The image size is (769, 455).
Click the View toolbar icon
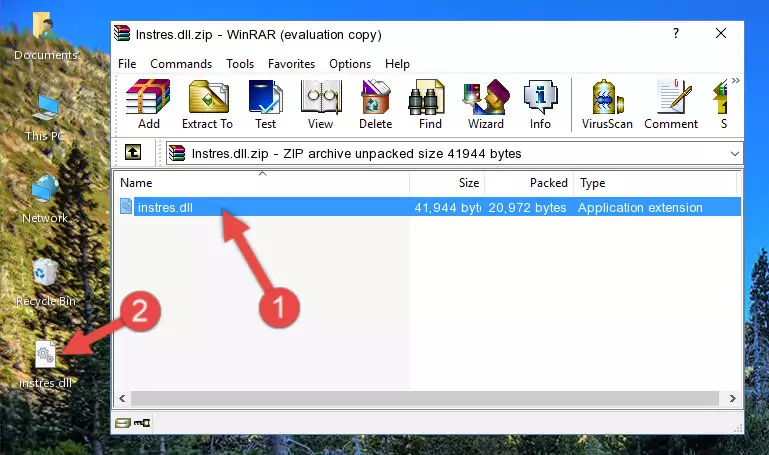321,104
